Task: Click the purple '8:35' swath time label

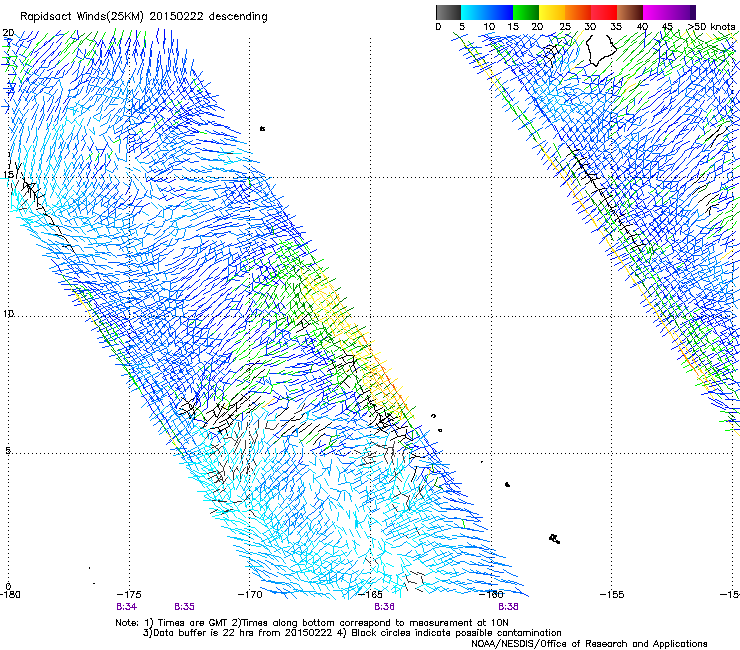Action: [185, 607]
